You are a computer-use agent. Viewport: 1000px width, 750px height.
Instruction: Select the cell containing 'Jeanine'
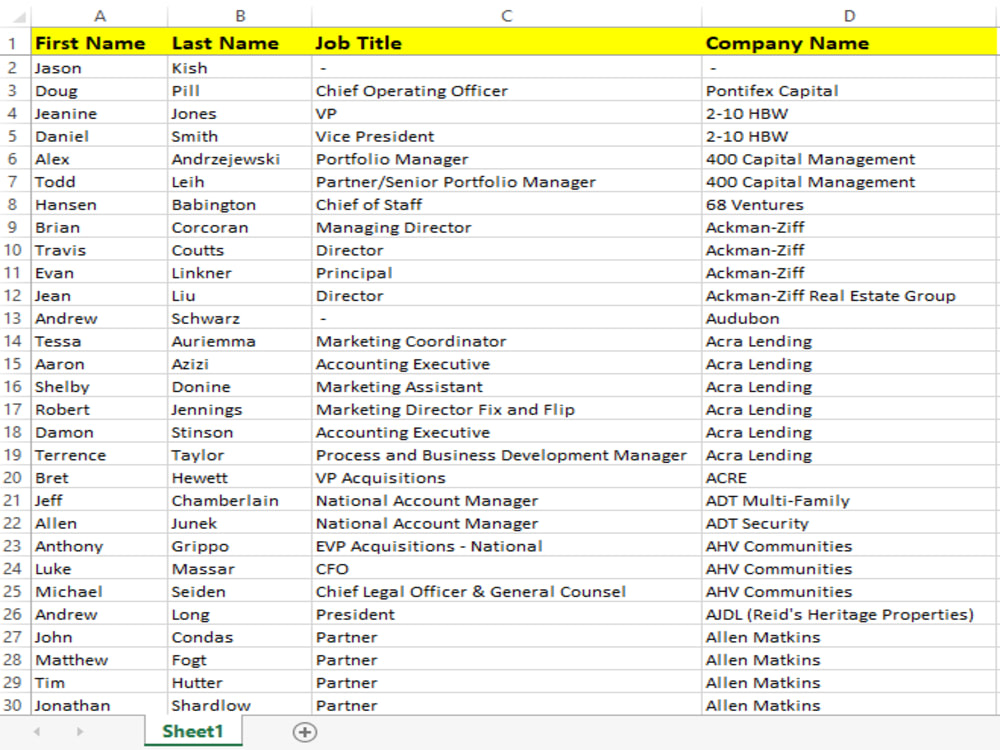click(99, 114)
